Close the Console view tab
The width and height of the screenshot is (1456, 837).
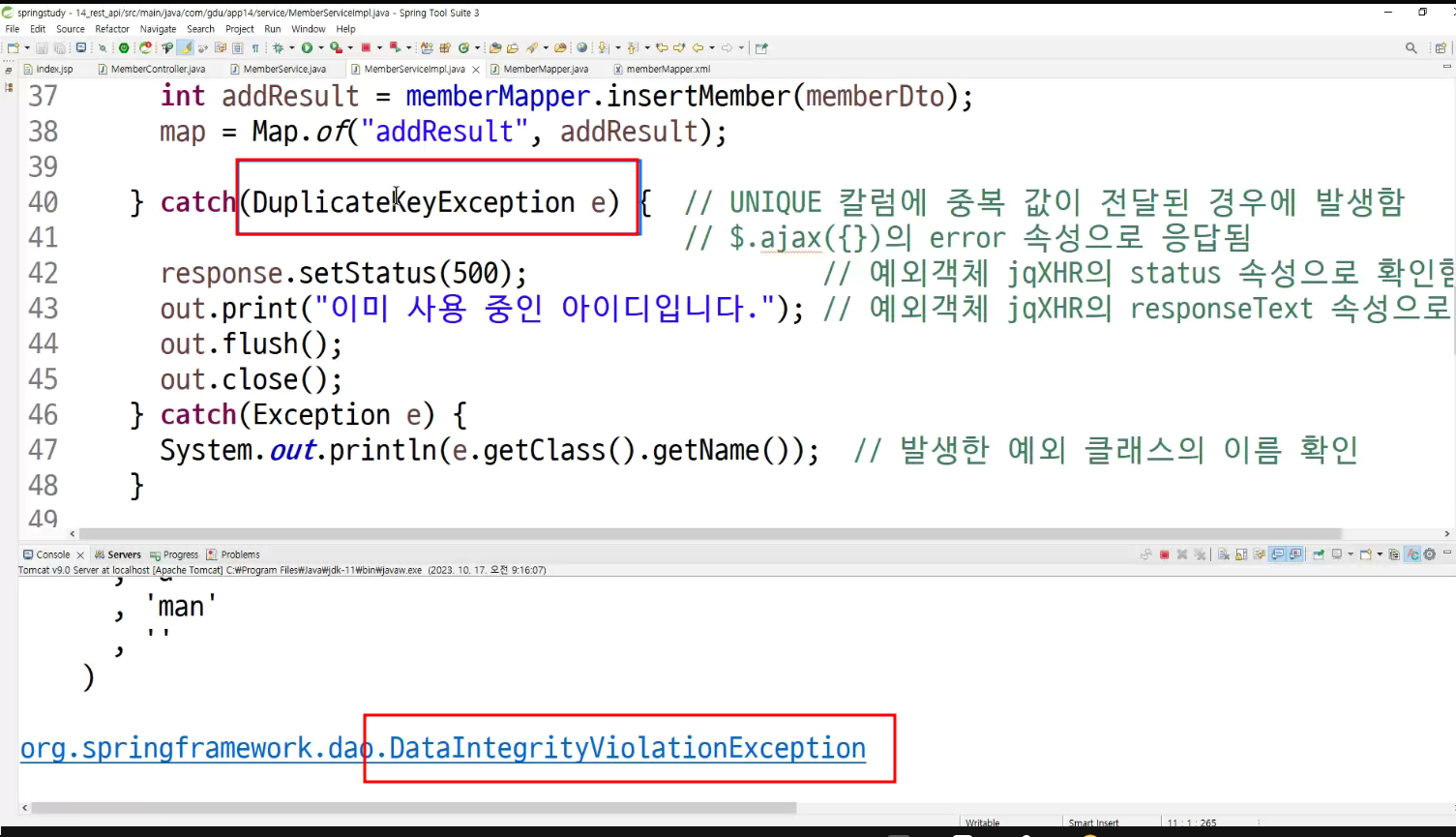[80, 555]
